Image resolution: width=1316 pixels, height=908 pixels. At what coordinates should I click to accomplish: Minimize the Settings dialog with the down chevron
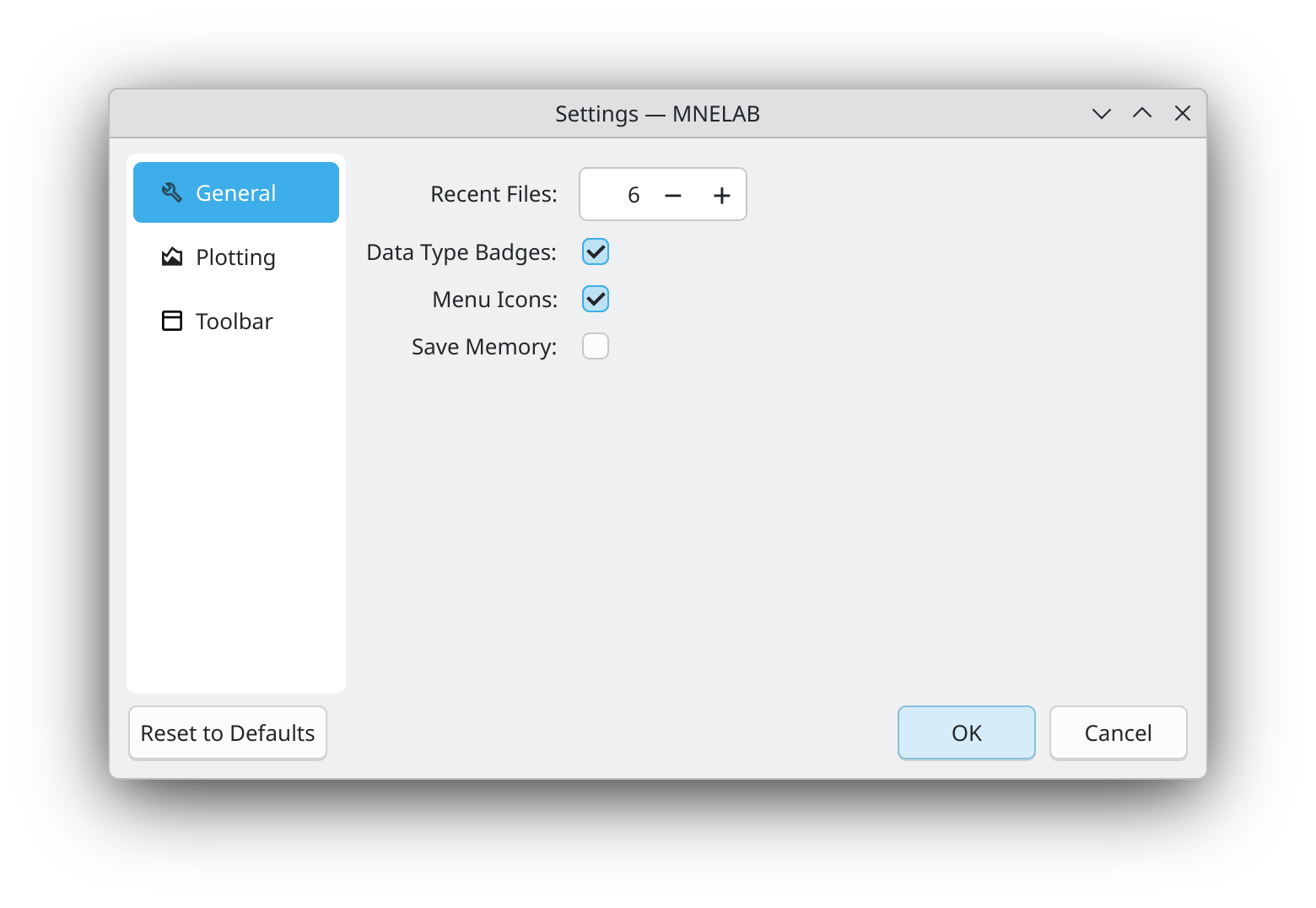coord(1102,113)
